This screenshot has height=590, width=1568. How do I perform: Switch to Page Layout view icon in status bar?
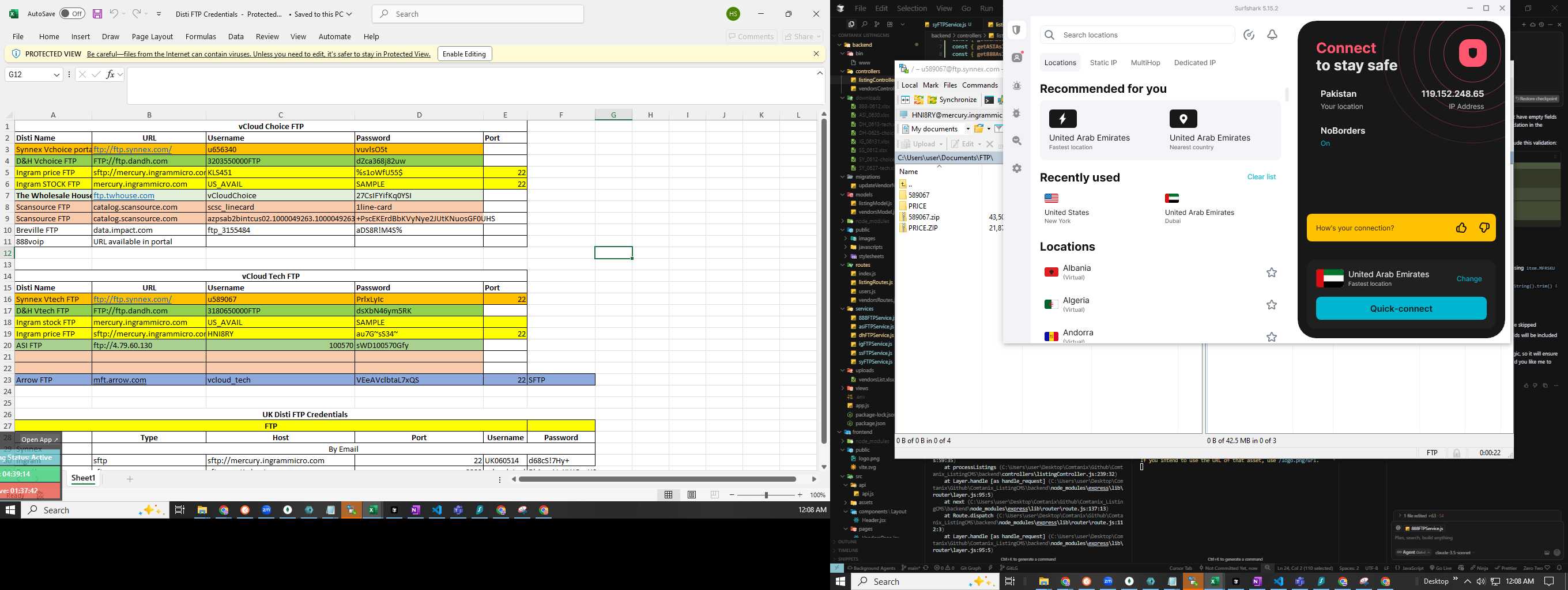[692, 494]
